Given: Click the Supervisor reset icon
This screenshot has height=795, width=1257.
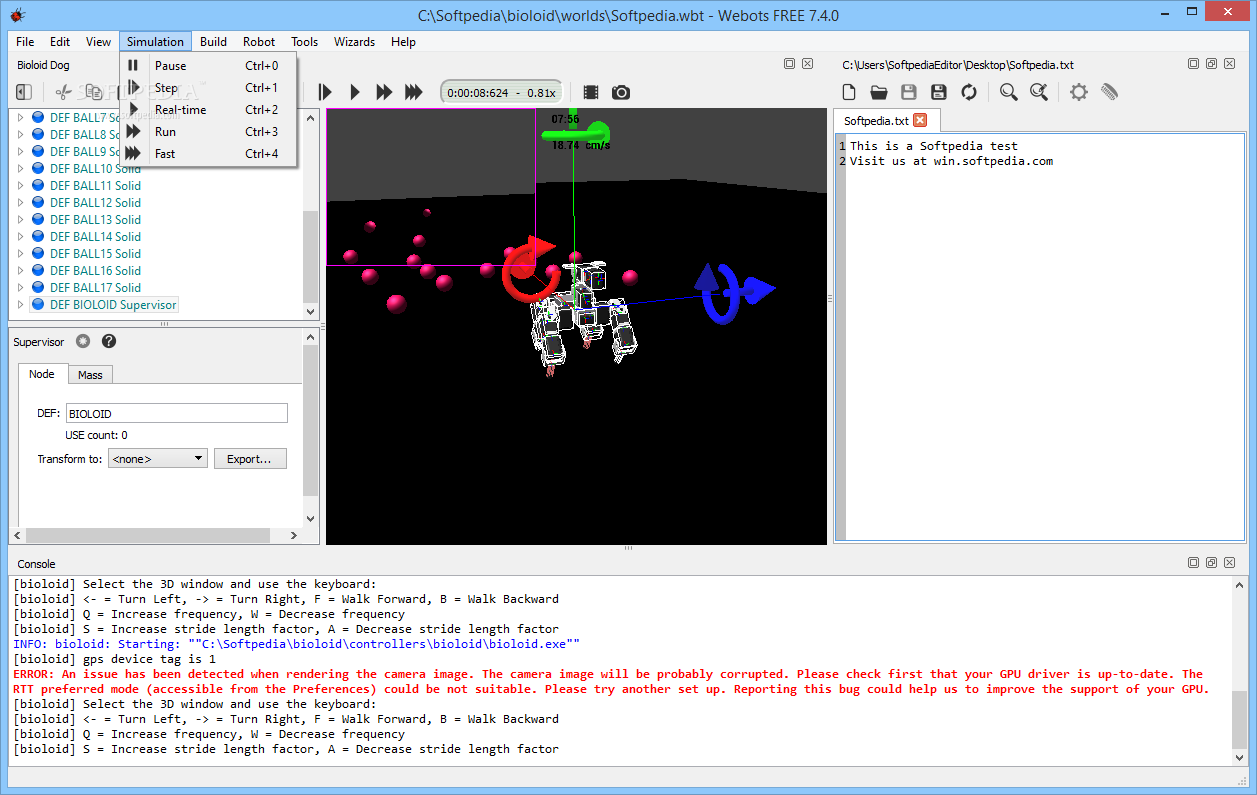Looking at the screenshot, I should pos(83,341).
